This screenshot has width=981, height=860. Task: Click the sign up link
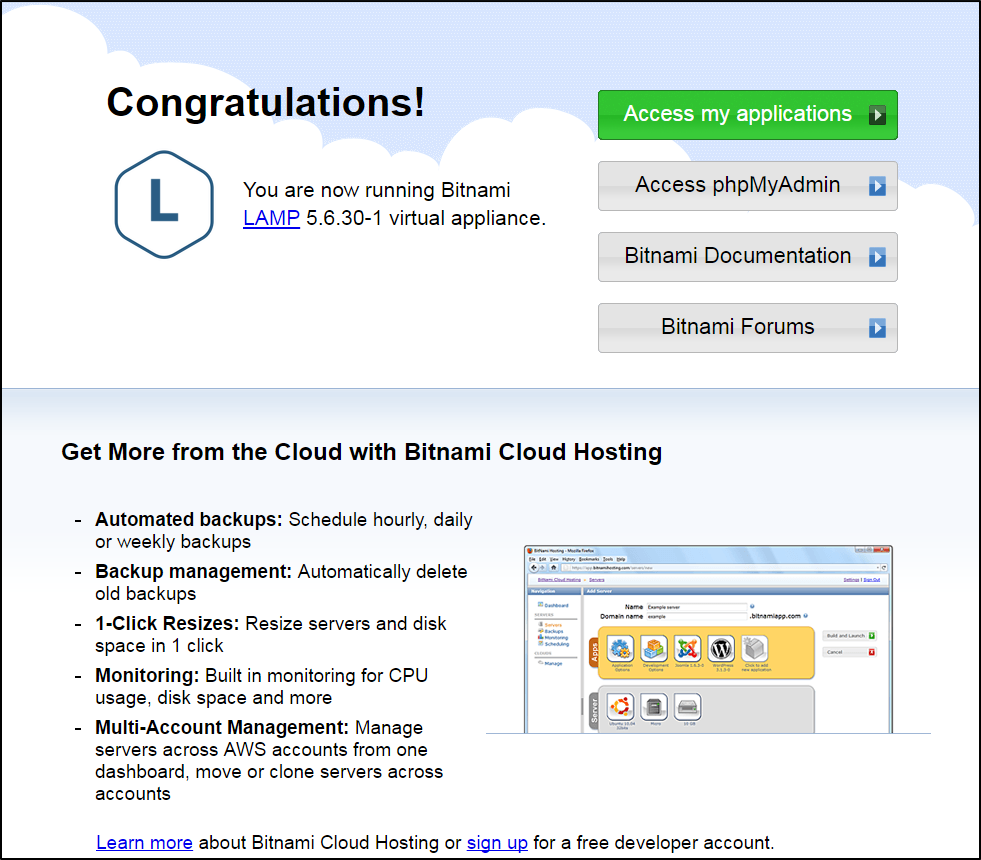pos(497,842)
